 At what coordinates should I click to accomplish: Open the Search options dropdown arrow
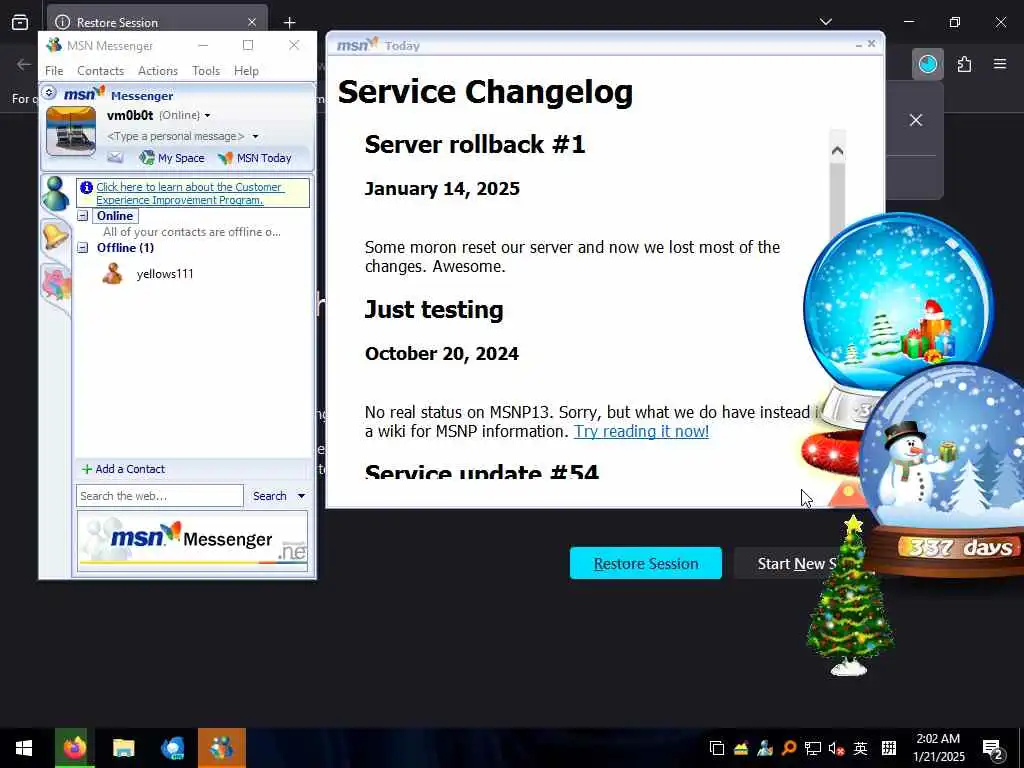point(301,496)
